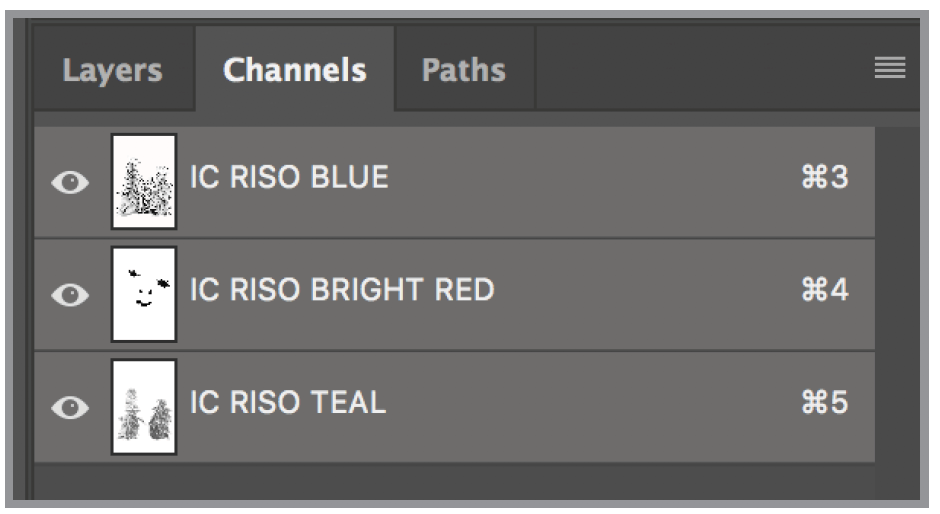Open the Paths tab
940x514 pixels.
(463, 70)
